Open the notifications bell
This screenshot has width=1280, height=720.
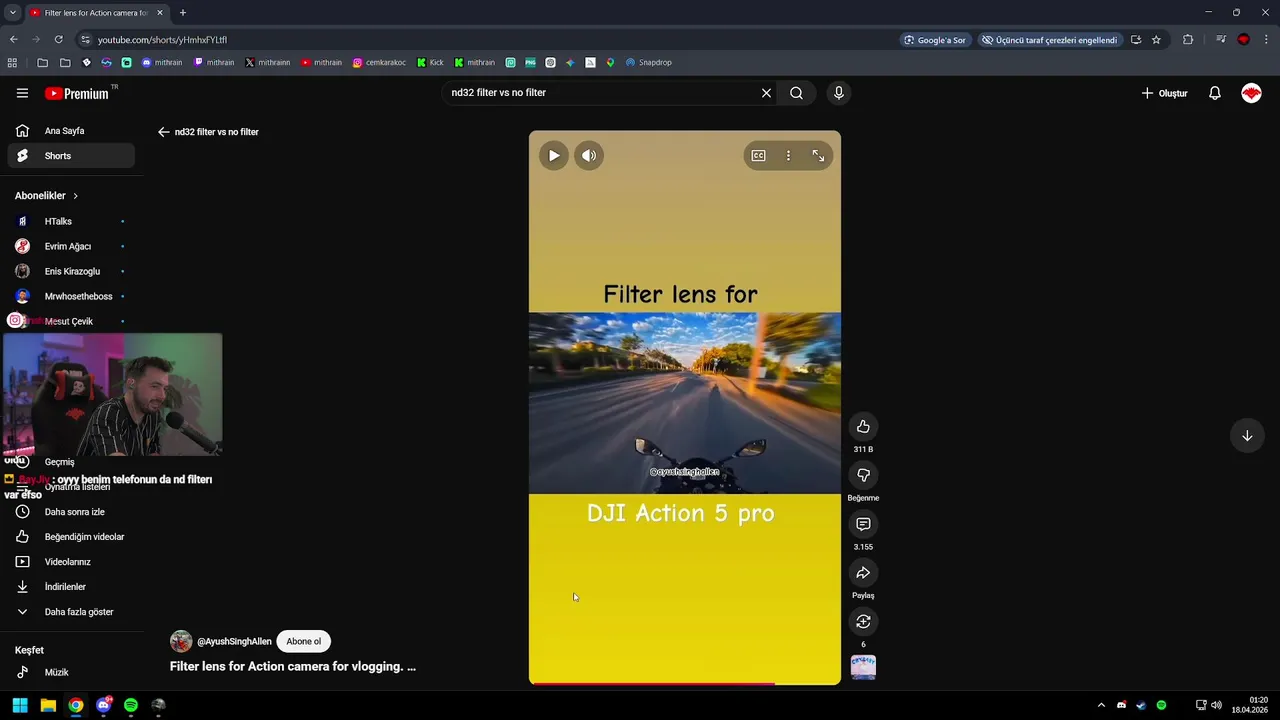coord(1214,93)
